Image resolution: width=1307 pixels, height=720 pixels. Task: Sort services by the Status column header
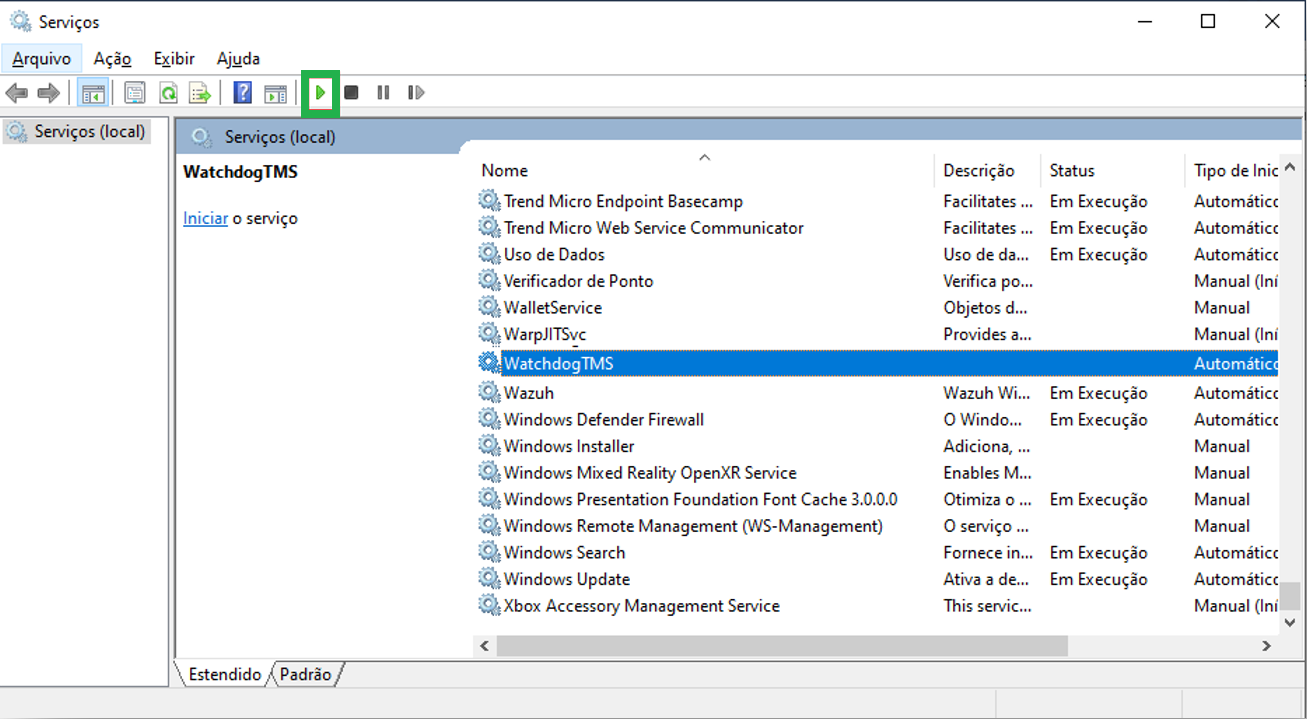pyautogui.click(x=1072, y=171)
